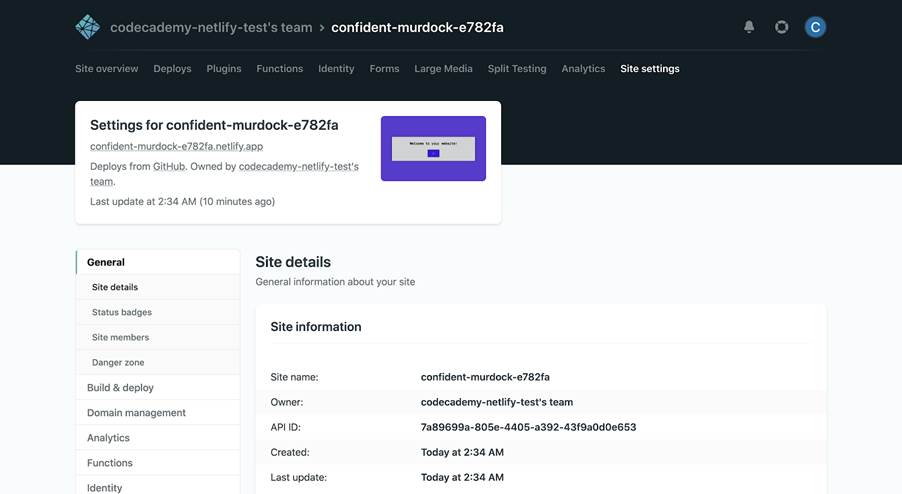Viewport: 902px width, 494px height.
Task: Open the Split Testing tab
Action: click(x=517, y=69)
